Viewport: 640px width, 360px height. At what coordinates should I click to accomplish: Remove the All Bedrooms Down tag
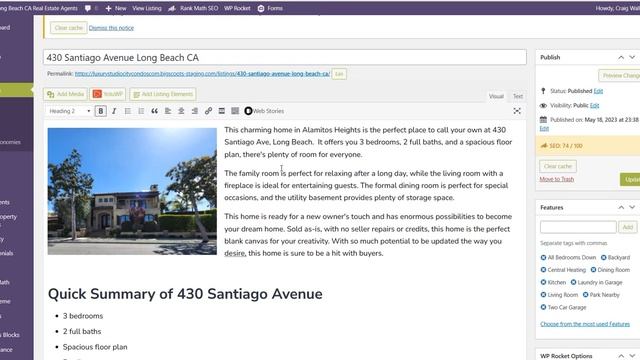[x=543, y=258]
